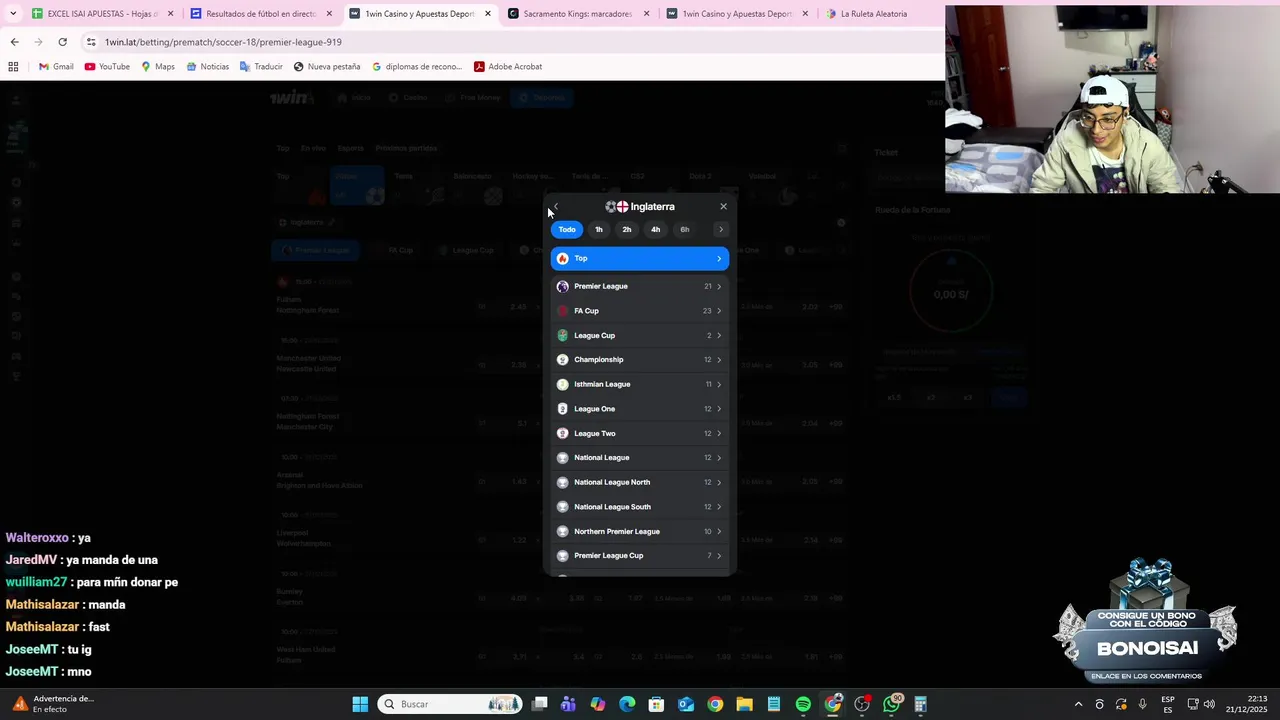Open Premier League with 21 matches
The image size is (1280, 720).
coord(640,286)
